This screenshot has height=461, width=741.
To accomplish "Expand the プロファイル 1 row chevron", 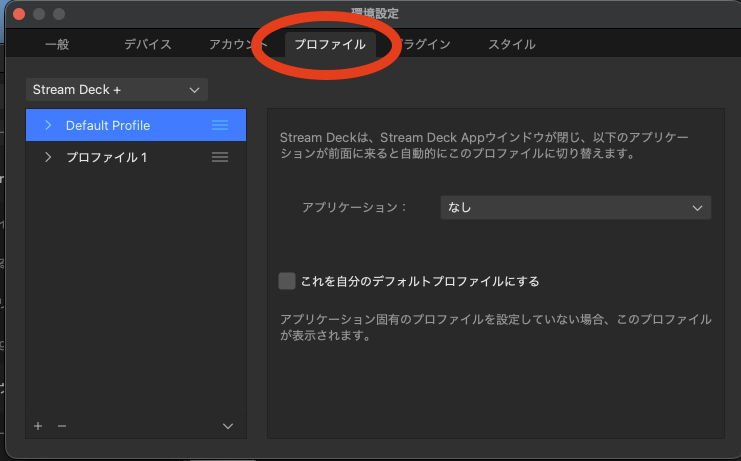I will click(x=48, y=157).
